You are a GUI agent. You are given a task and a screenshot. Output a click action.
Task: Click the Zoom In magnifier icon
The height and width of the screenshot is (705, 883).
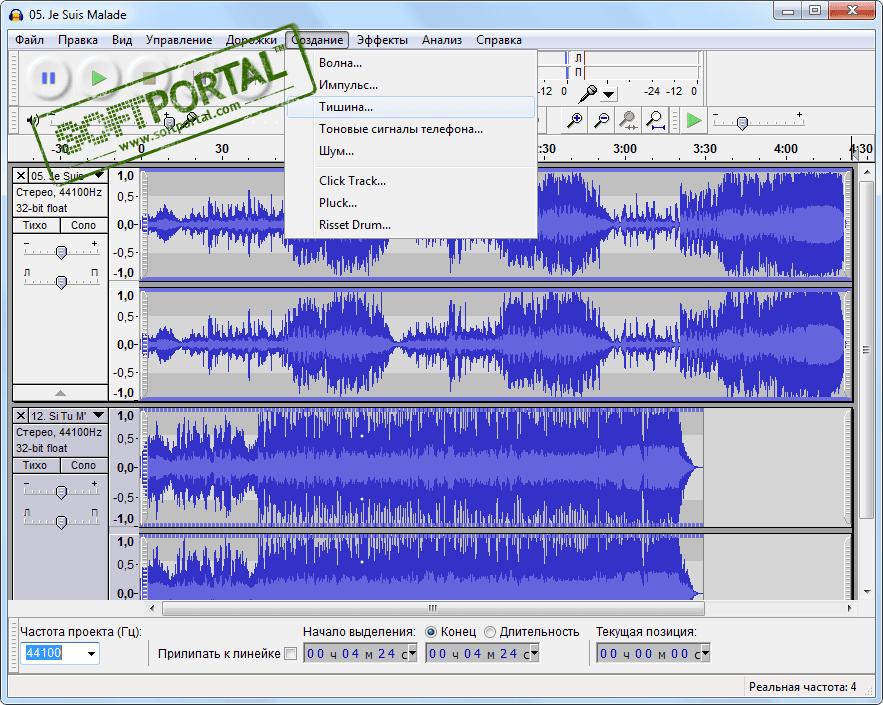point(575,120)
